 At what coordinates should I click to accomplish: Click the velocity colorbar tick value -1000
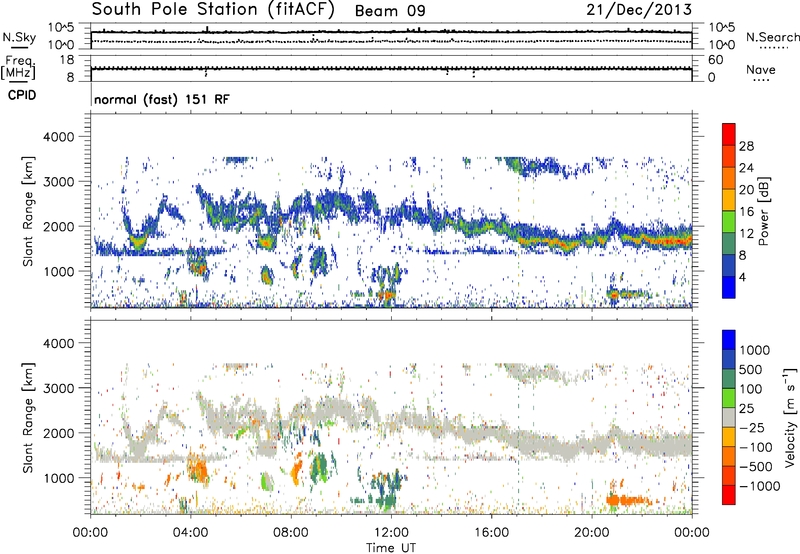[760, 486]
